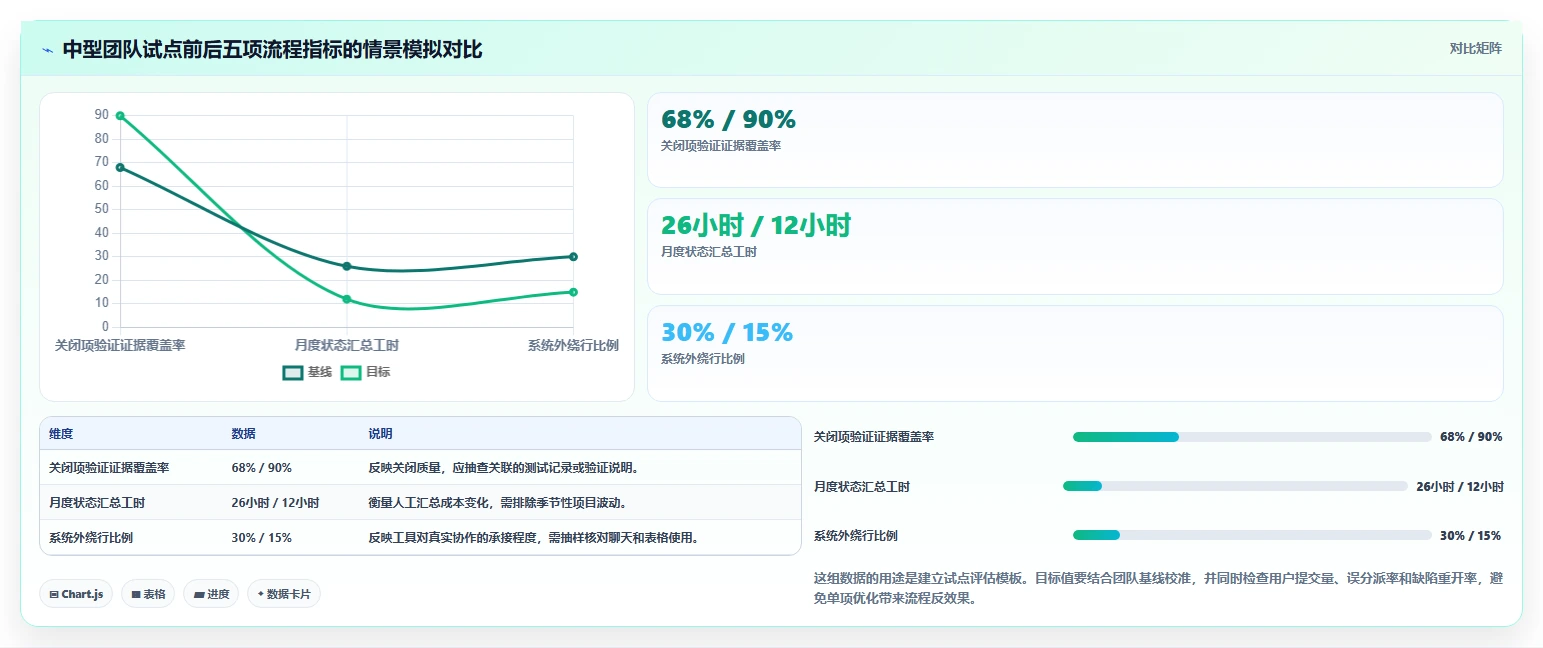Select the 表格 tag chip
The height and width of the screenshot is (648, 1543).
[148, 594]
